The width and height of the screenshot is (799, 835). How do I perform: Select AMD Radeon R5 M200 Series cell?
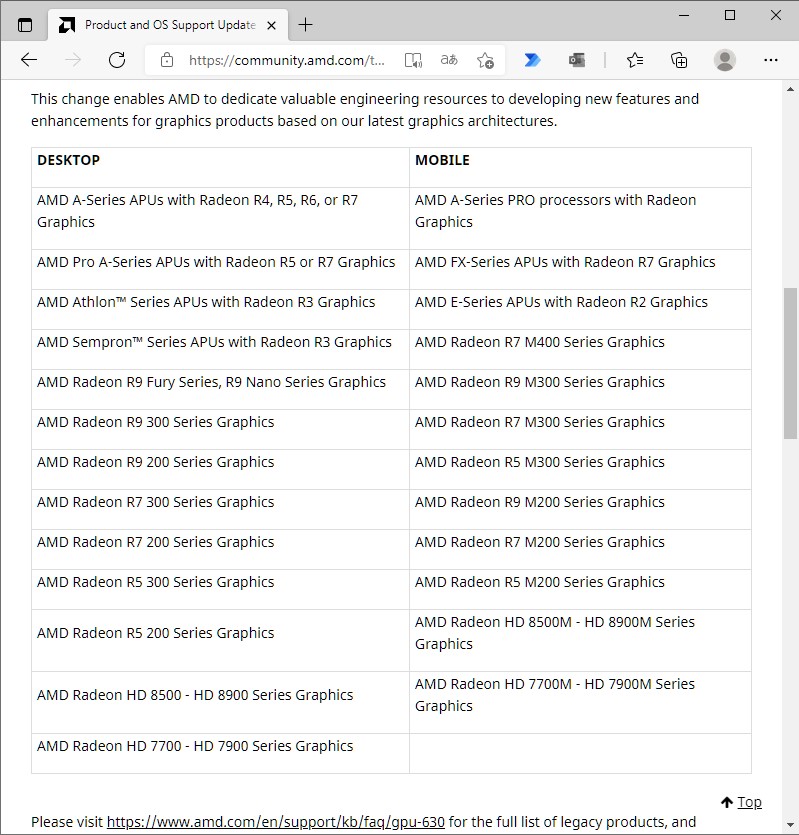pyautogui.click(x=580, y=589)
